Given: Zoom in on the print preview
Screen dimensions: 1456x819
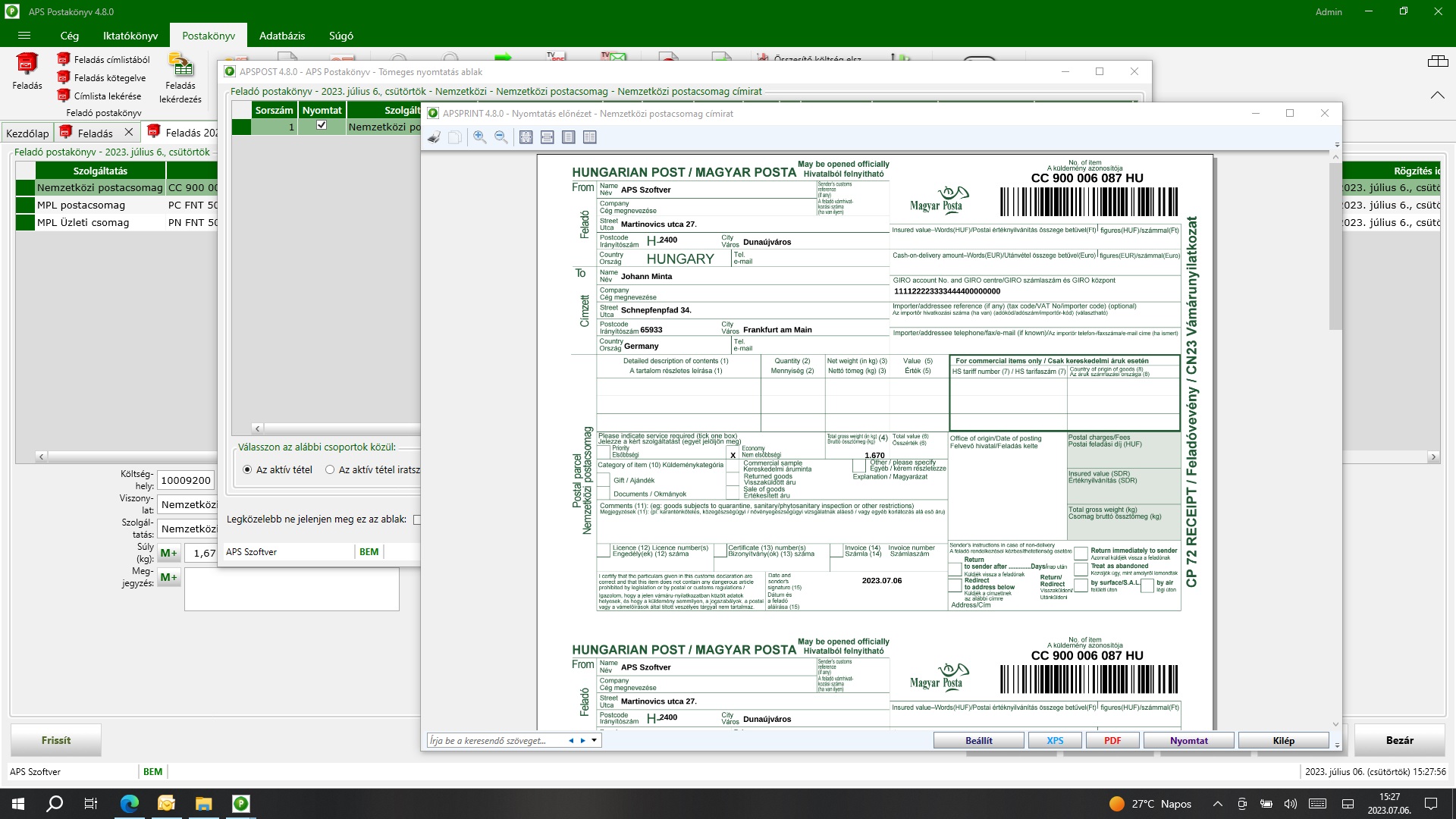Looking at the screenshot, I should click(480, 137).
